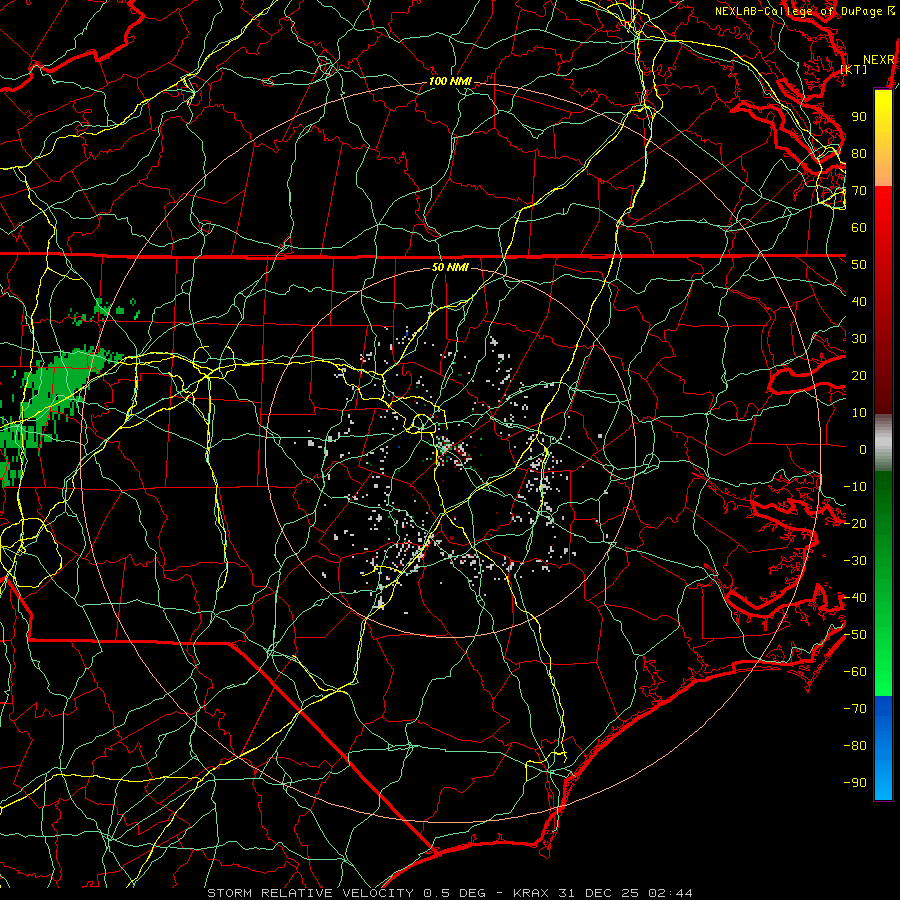Click the -20 label on the color scale
Viewport: 900px width, 900px height.
(855, 523)
